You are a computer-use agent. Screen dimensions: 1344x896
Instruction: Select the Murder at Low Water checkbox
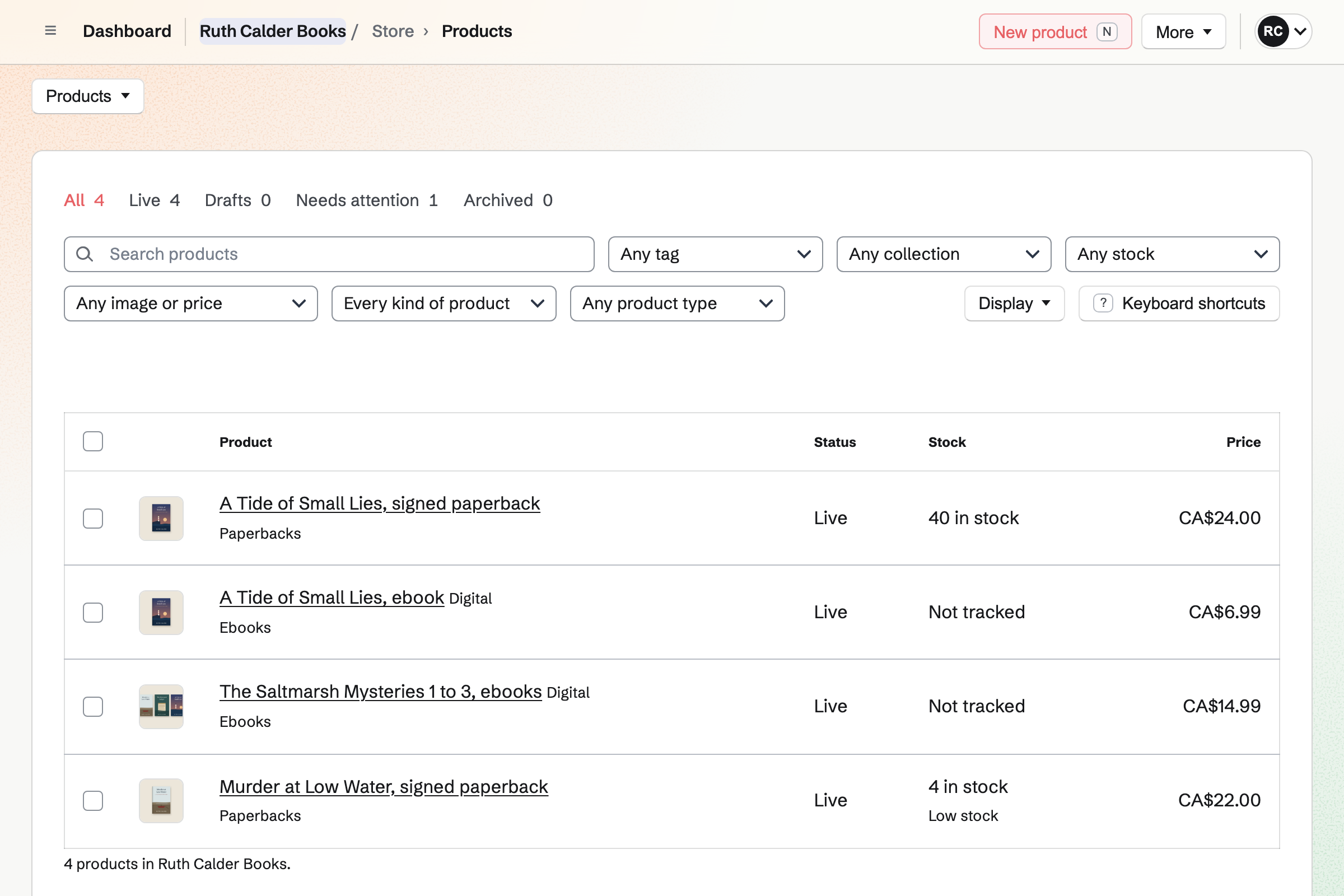[x=92, y=801]
